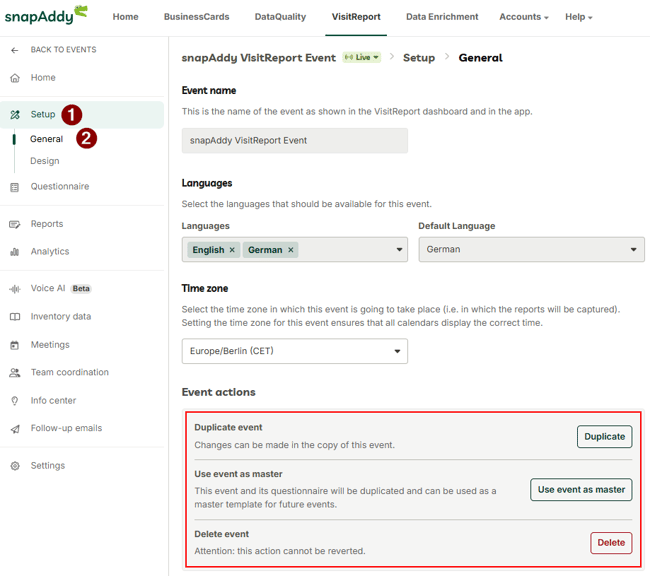Click the Use event as master button
The width and height of the screenshot is (650, 576).
(581, 490)
